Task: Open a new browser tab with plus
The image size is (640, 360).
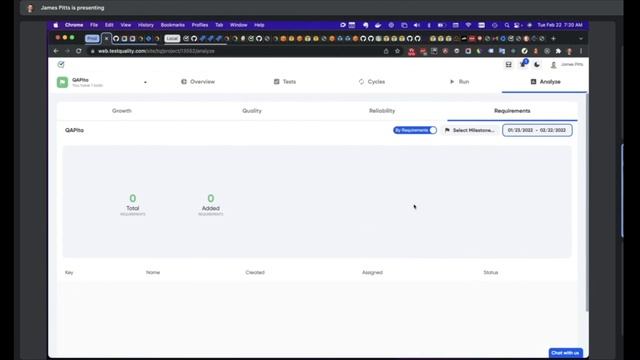Action: point(553,38)
